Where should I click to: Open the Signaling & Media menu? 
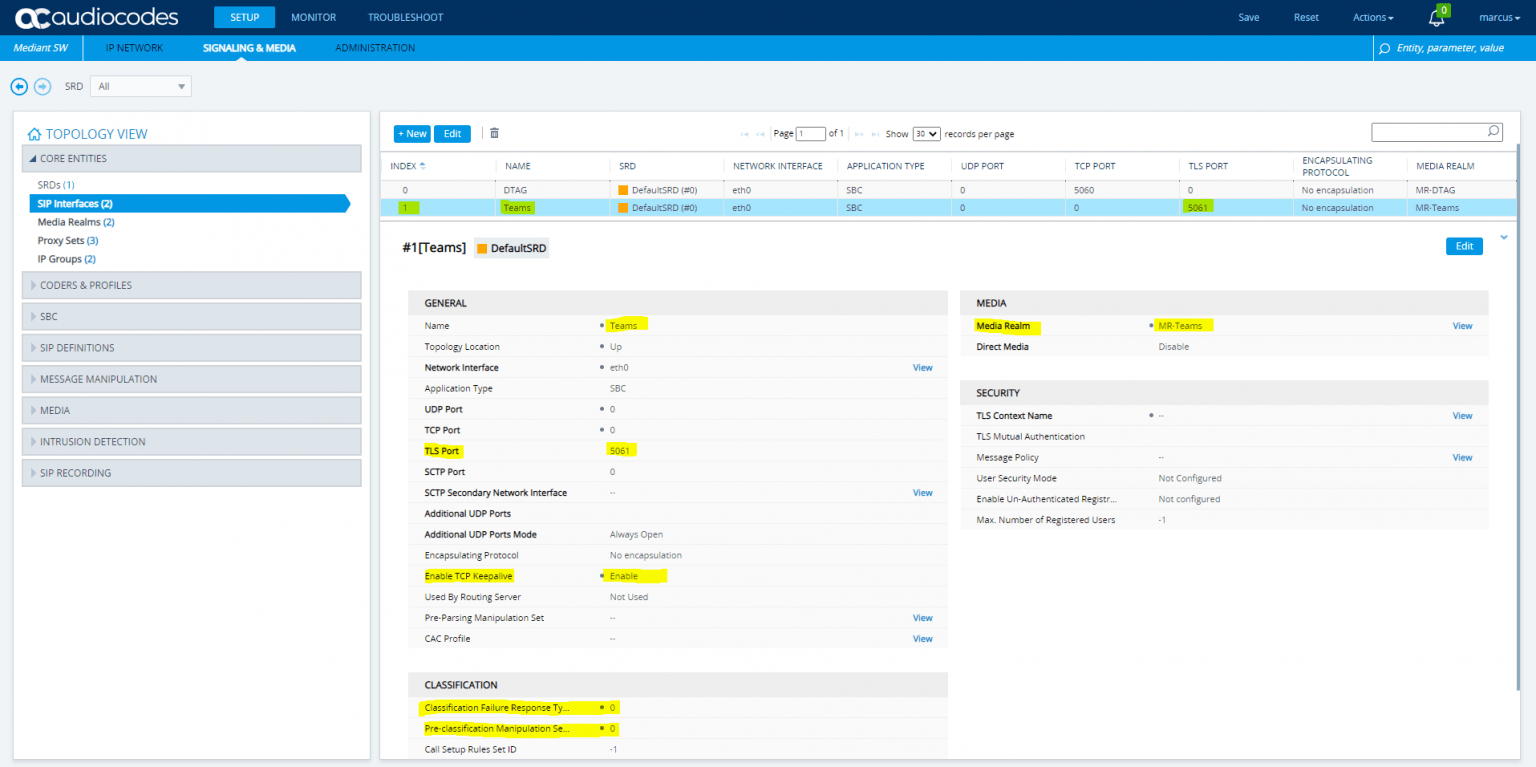coord(249,48)
